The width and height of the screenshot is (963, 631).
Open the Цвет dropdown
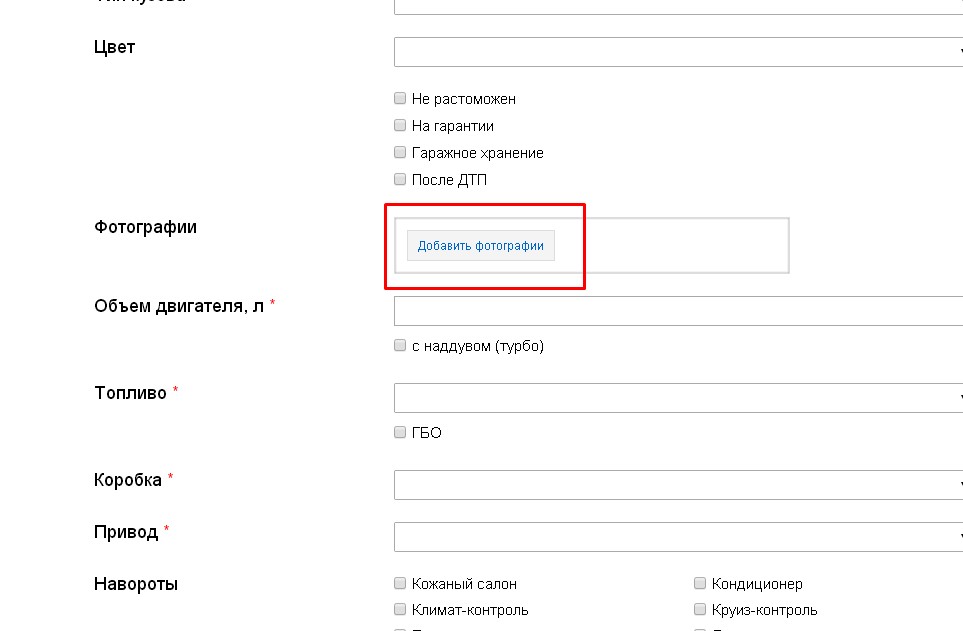point(678,52)
